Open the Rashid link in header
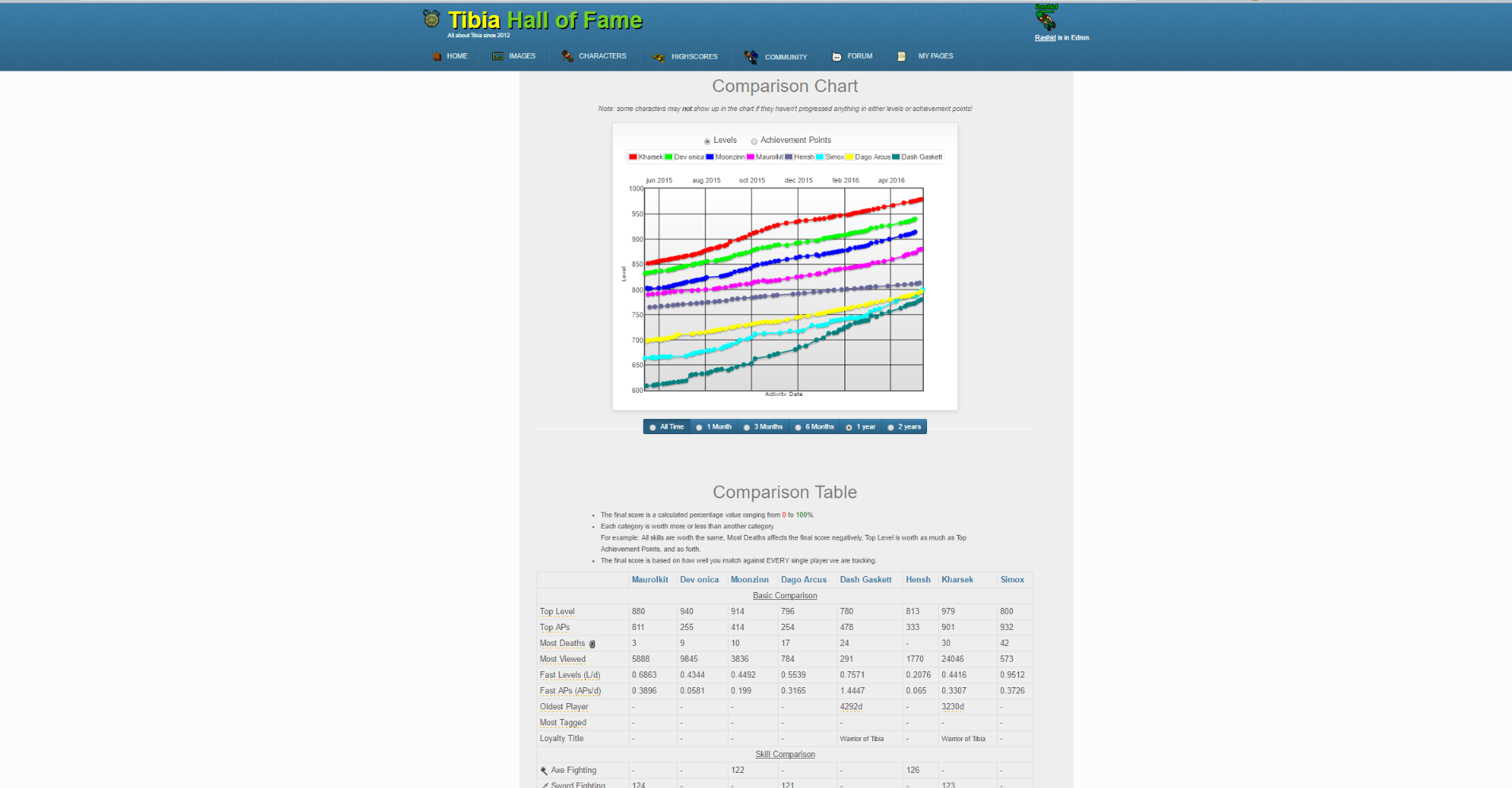1512x788 pixels. [1045, 37]
